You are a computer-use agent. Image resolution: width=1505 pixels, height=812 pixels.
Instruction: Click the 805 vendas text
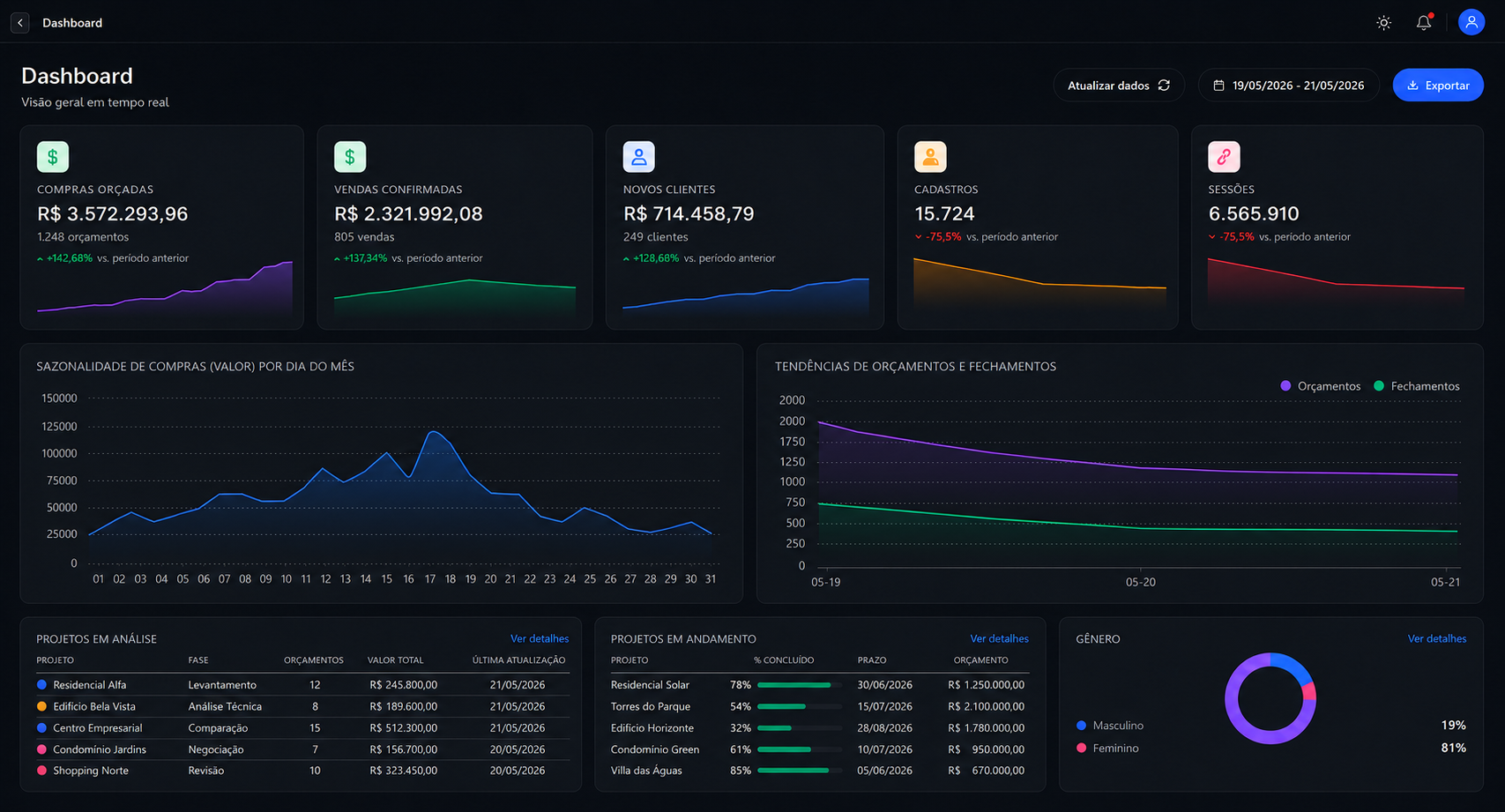364,237
